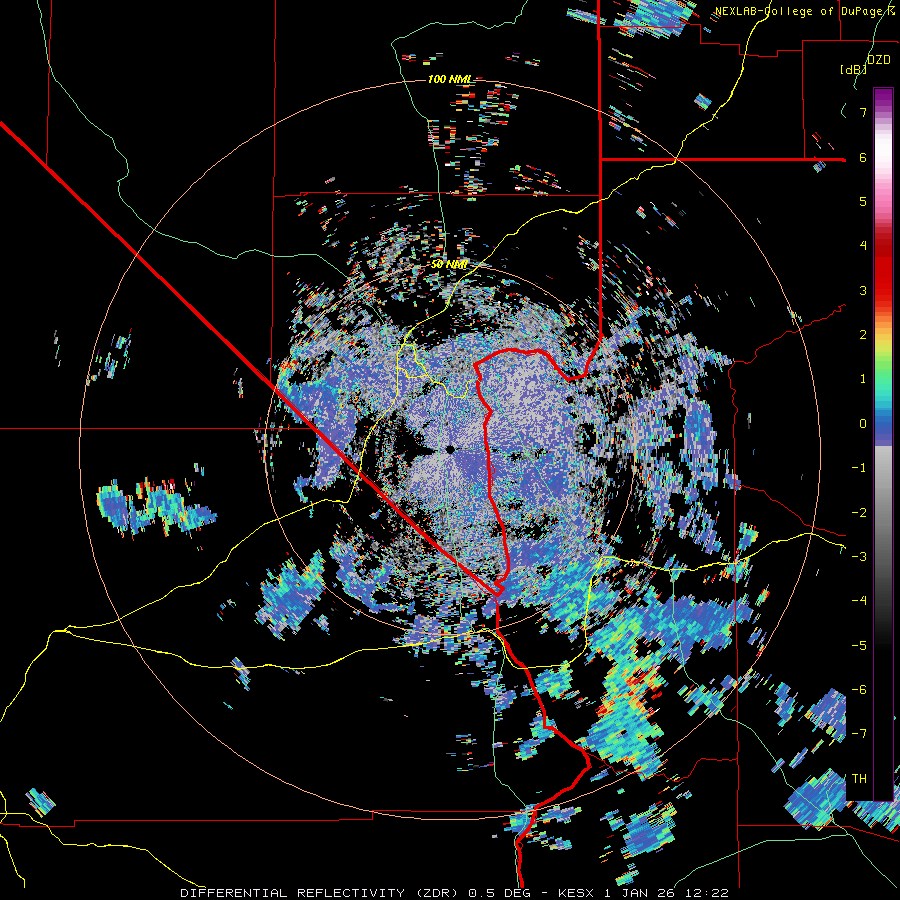
Task: Click the "DIFFERENTIAL REFLECTIVITY (ZDR)" caption title
Action: click(321, 893)
